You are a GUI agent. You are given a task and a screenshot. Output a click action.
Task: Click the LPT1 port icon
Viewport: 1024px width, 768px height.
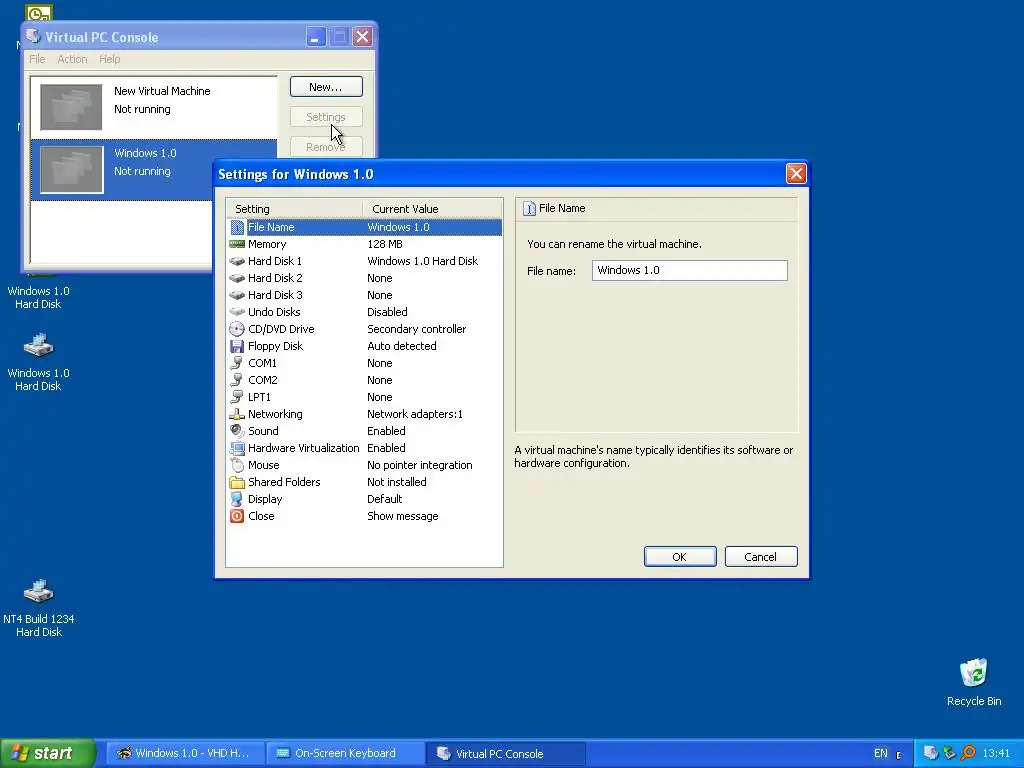pyautogui.click(x=237, y=397)
